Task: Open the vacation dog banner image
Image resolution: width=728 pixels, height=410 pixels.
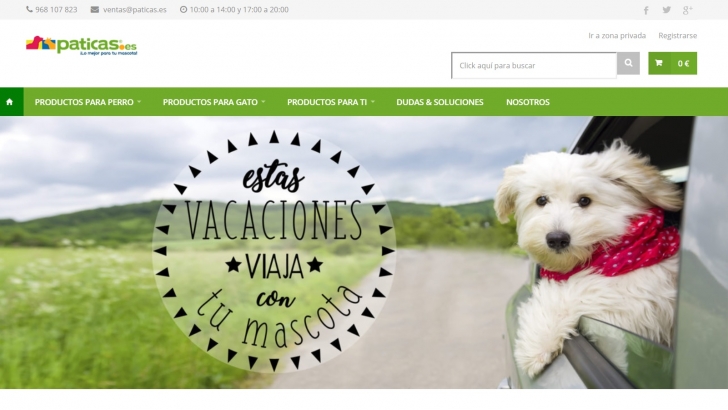Action: pyautogui.click(x=364, y=252)
